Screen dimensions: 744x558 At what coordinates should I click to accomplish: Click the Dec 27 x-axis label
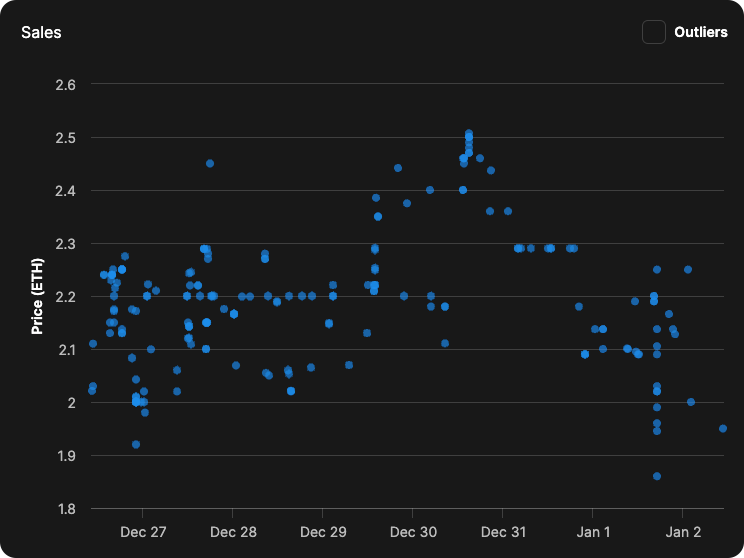(144, 531)
